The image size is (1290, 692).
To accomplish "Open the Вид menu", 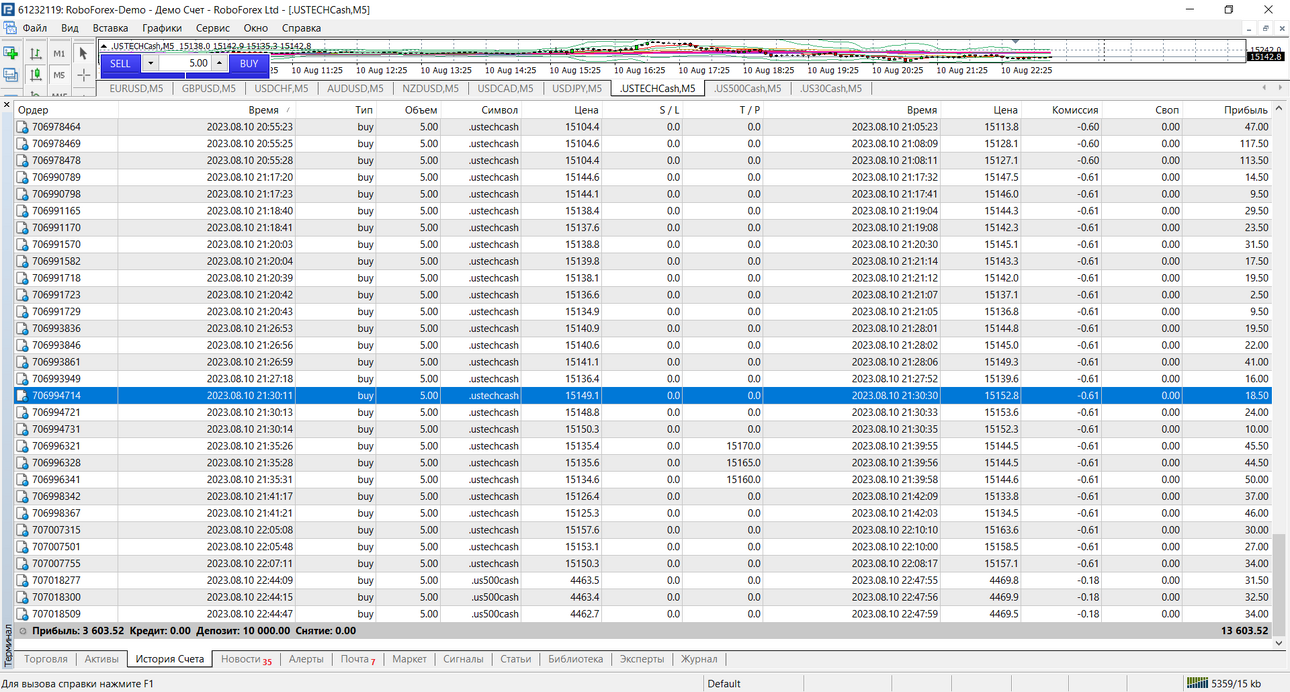I will coord(70,28).
